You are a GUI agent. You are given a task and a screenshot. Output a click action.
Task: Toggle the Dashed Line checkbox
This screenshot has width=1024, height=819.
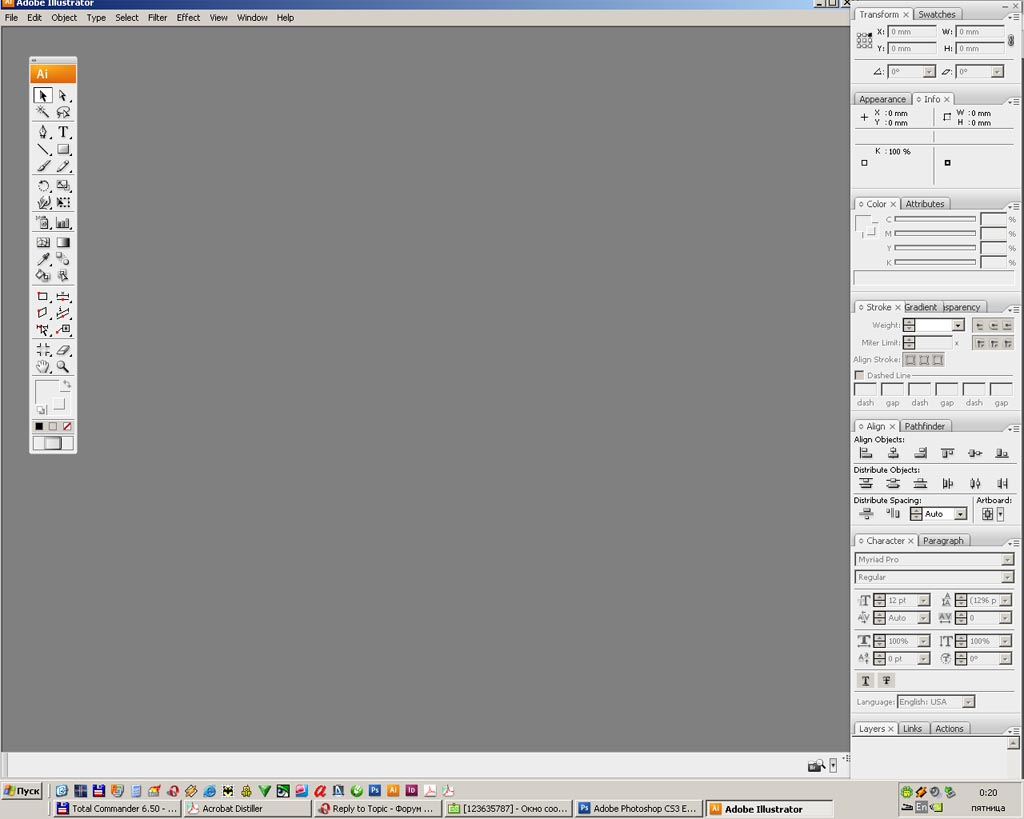click(859, 376)
